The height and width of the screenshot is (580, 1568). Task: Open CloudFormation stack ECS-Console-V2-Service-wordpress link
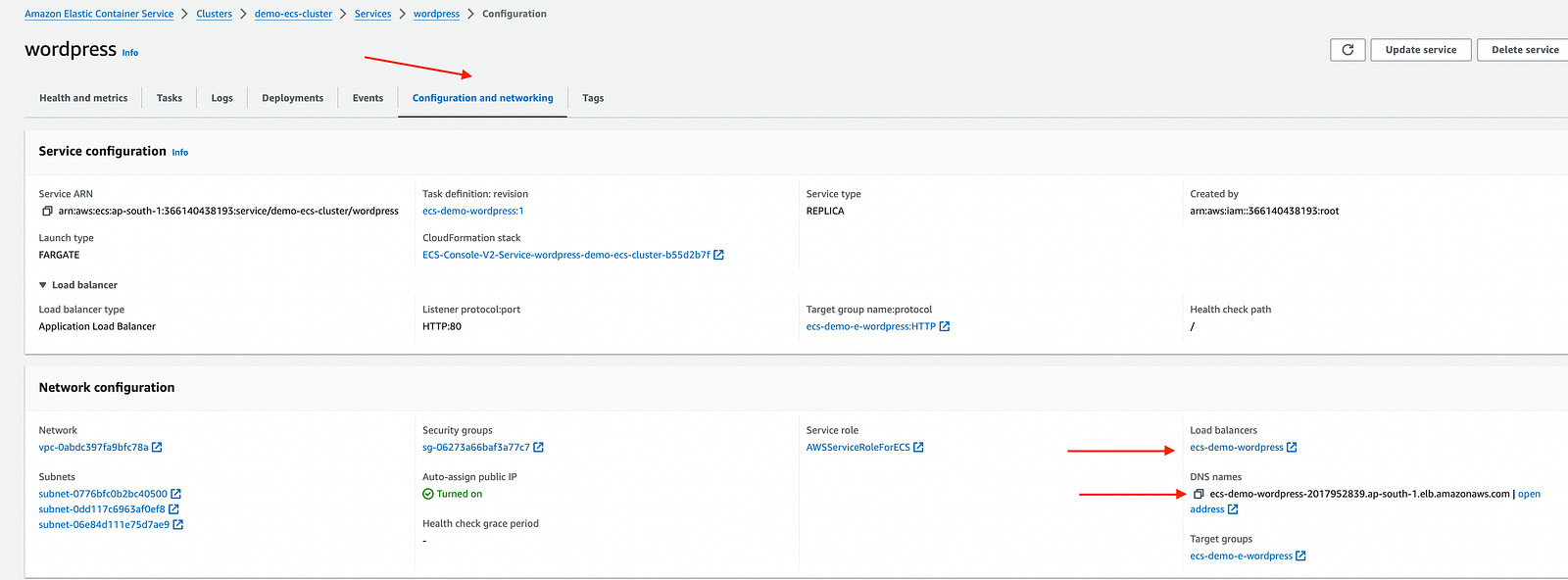[x=566, y=255]
